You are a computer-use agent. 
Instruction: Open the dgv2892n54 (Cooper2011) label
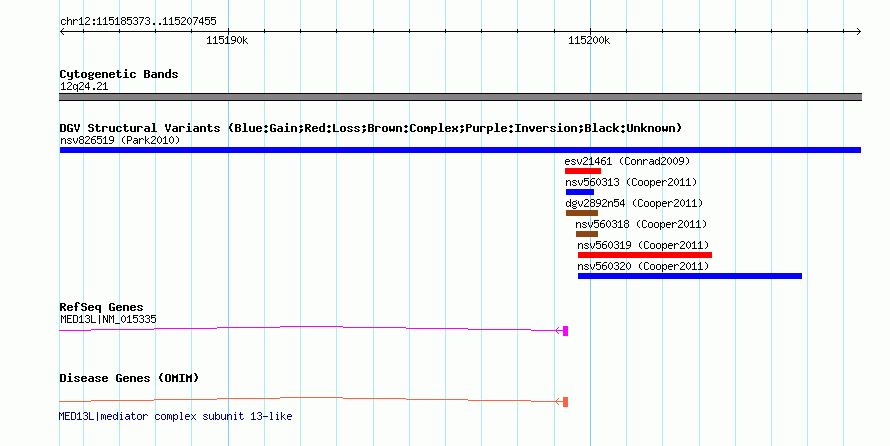pyautogui.click(x=634, y=203)
